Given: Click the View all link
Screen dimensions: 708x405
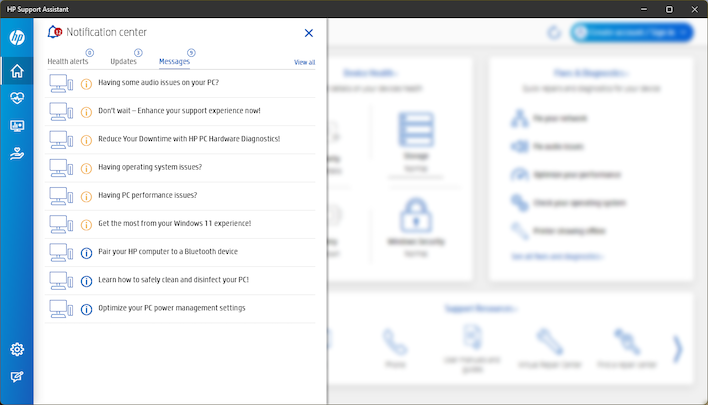Looking at the screenshot, I should coord(304,62).
